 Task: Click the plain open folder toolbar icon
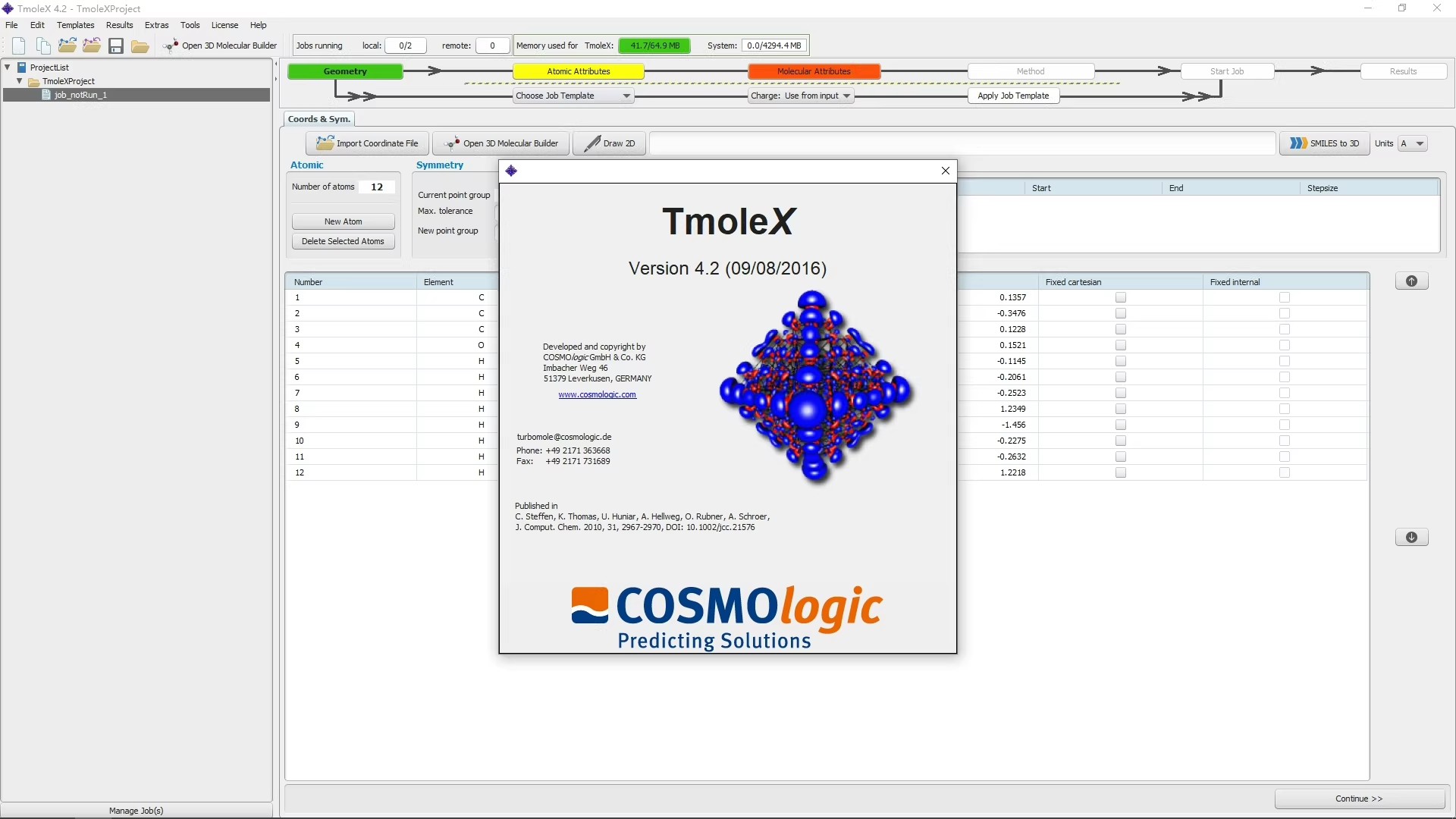point(140,45)
